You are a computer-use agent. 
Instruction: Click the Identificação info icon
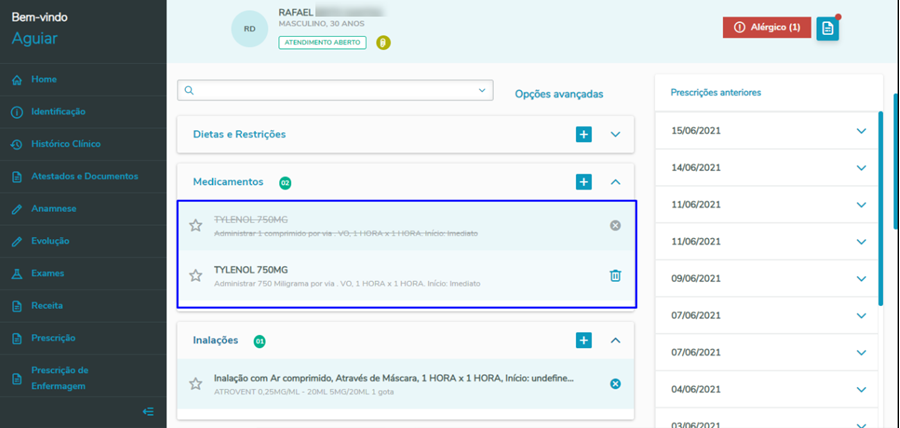click(x=17, y=112)
